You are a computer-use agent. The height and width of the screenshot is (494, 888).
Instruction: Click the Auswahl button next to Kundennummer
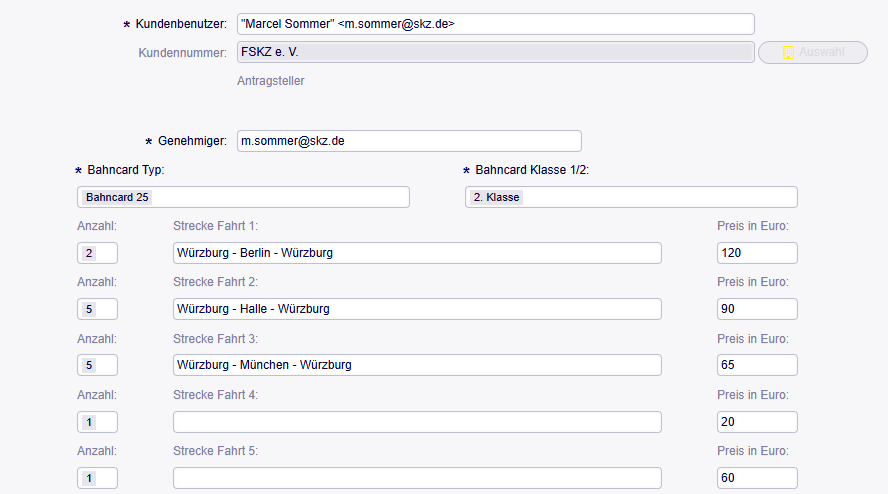click(x=812, y=52)
